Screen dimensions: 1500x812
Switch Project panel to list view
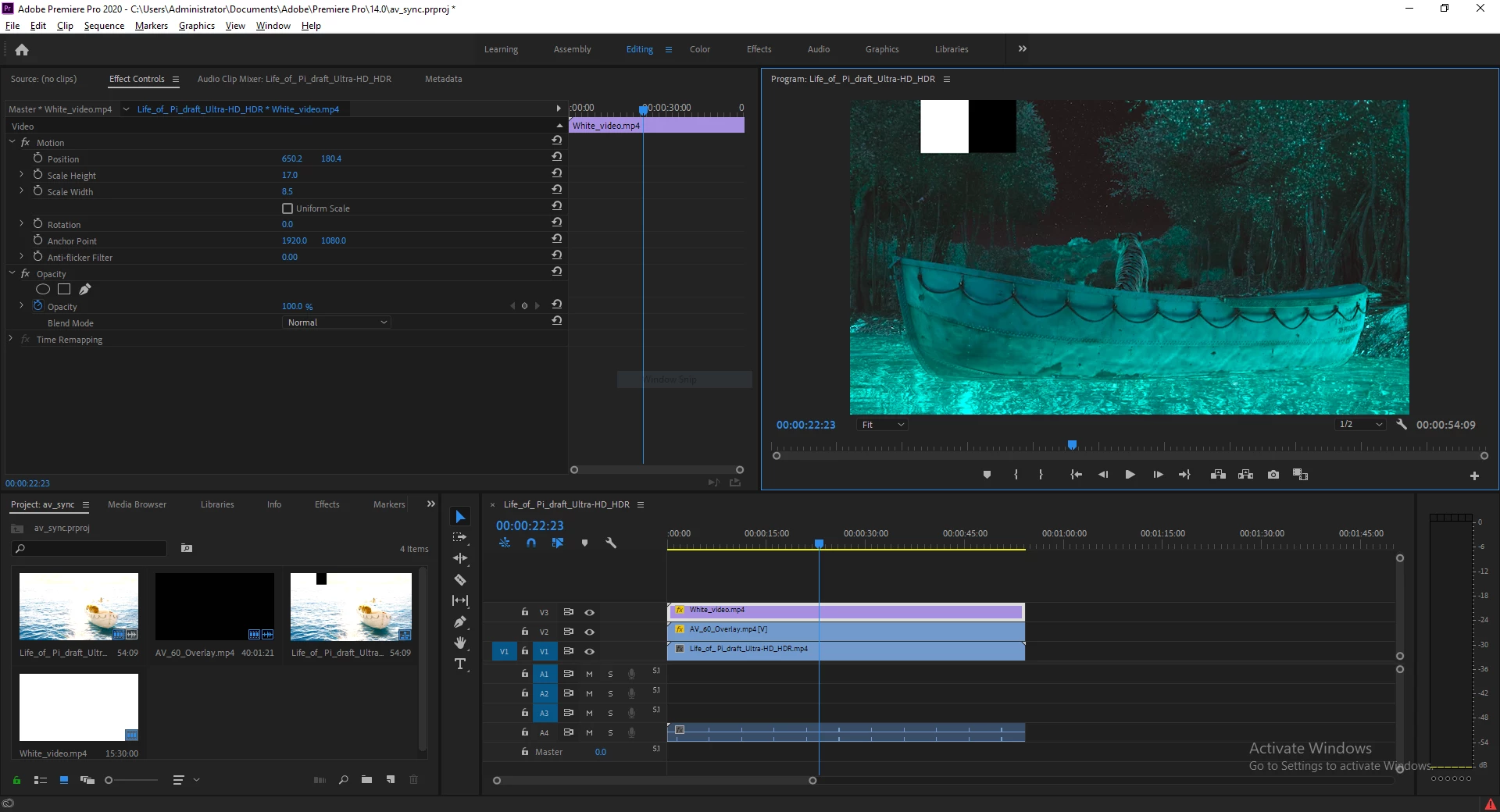coord(41,779)
